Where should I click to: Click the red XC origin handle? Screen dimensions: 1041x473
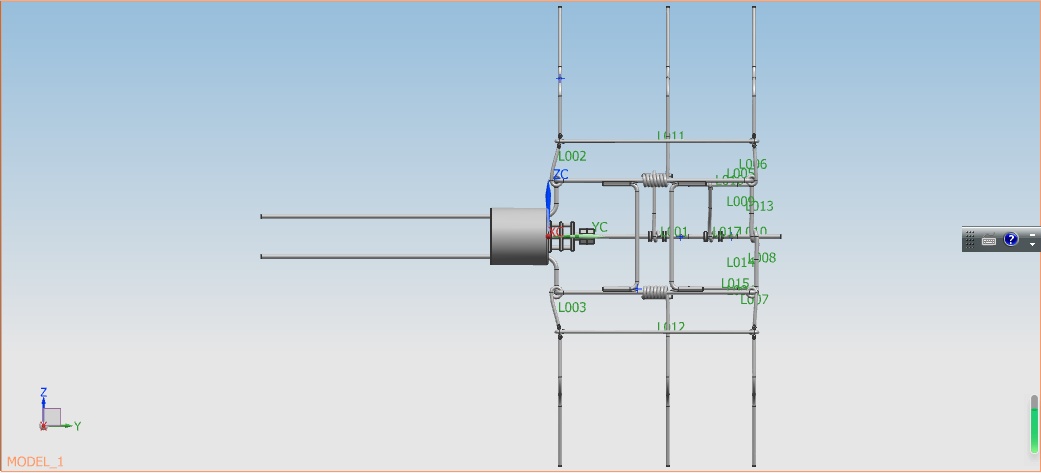pyautogui.click(x=550, y=235)
